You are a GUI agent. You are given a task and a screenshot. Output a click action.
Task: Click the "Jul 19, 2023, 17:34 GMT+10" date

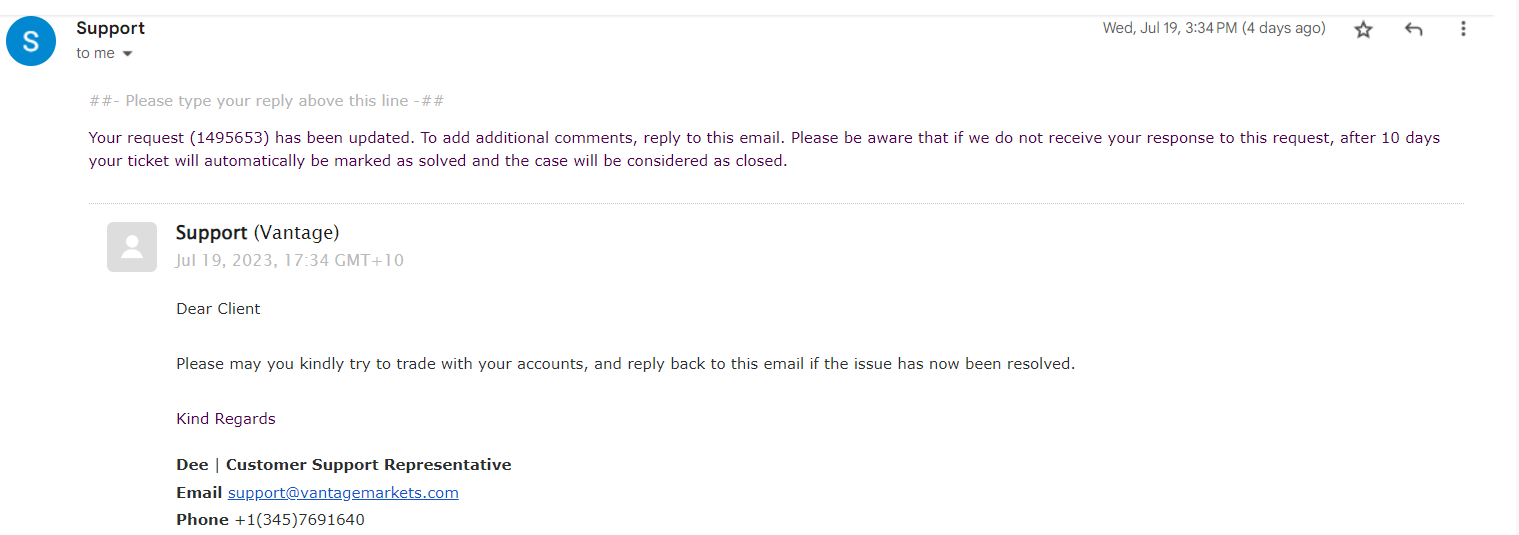pyautogui.click(x=289, y=260)
